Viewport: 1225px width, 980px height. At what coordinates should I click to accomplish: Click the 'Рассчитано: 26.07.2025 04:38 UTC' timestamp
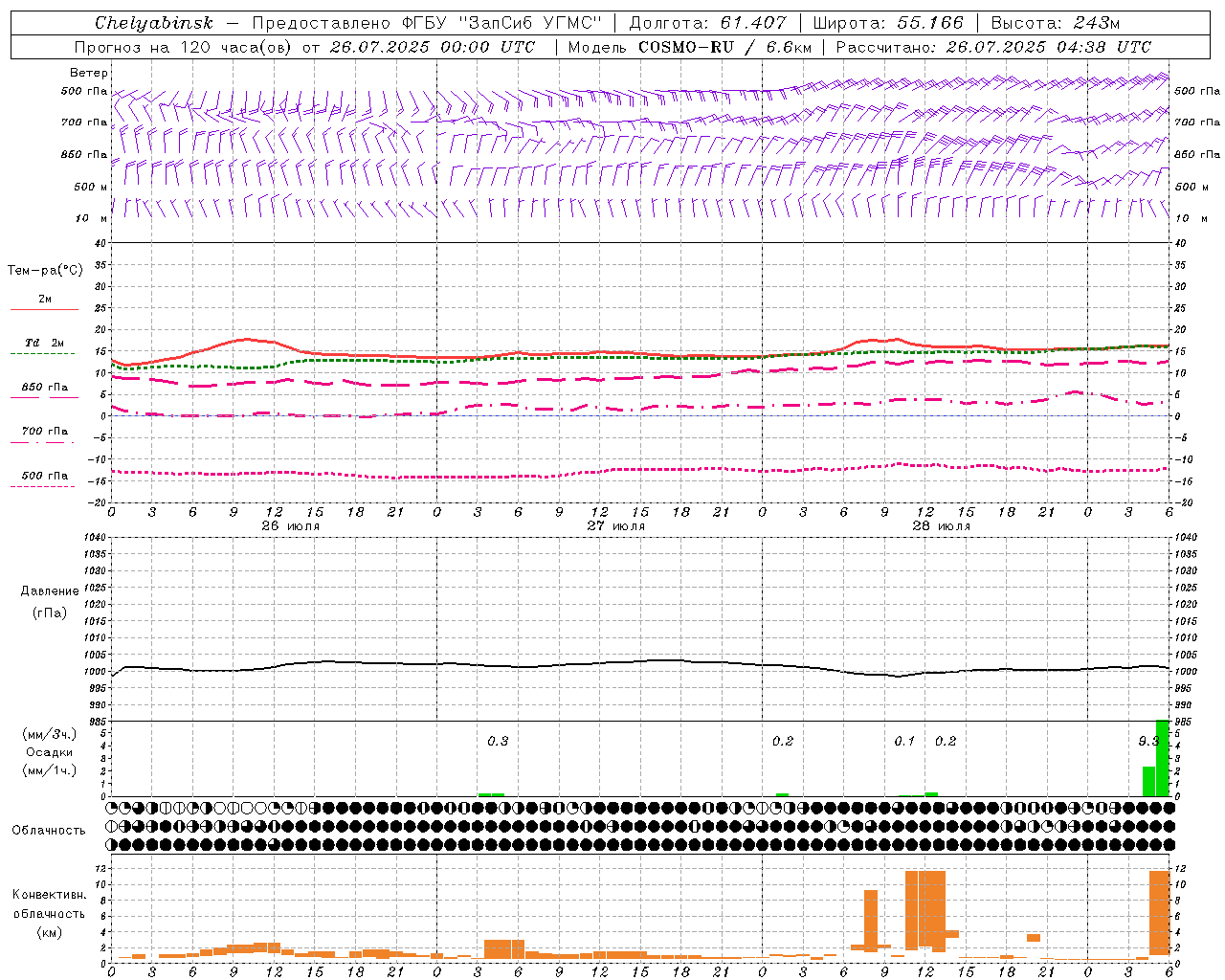click(993, 47)
